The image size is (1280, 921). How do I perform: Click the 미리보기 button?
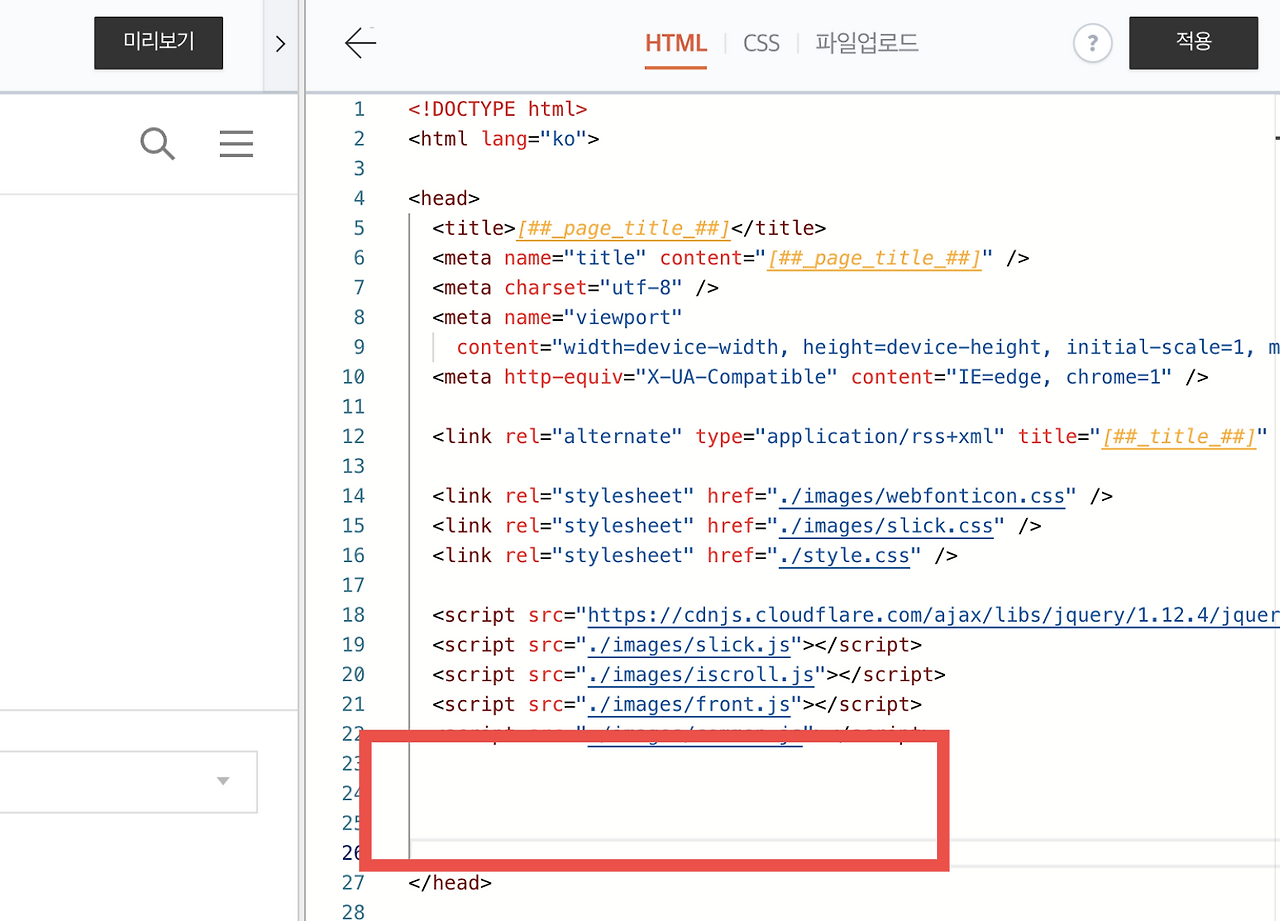point(158,42)
